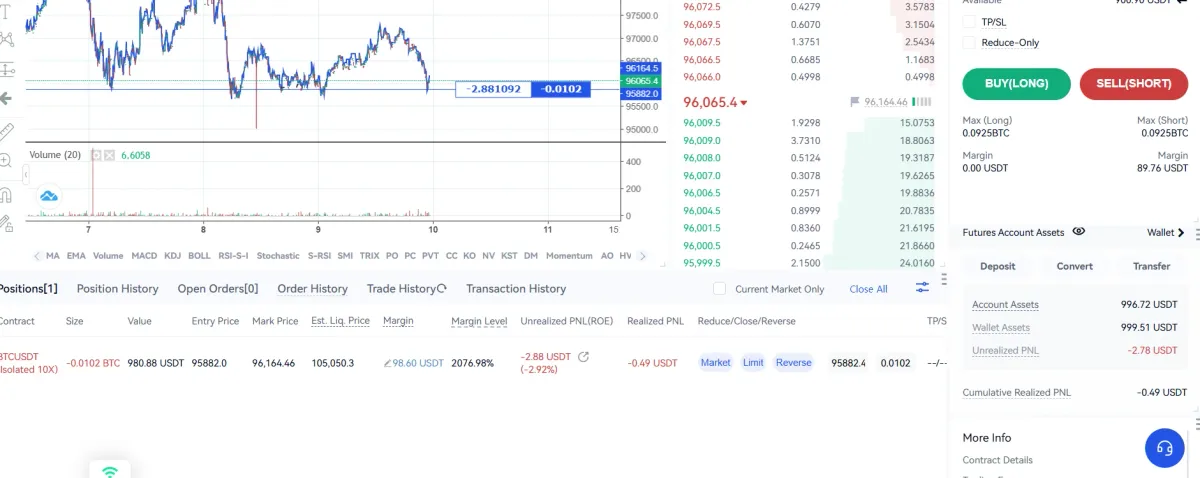The width and height of the screenshot is (1200, 478).
Task: Select the price range measuring tool
Action: (x=5, y=68)
